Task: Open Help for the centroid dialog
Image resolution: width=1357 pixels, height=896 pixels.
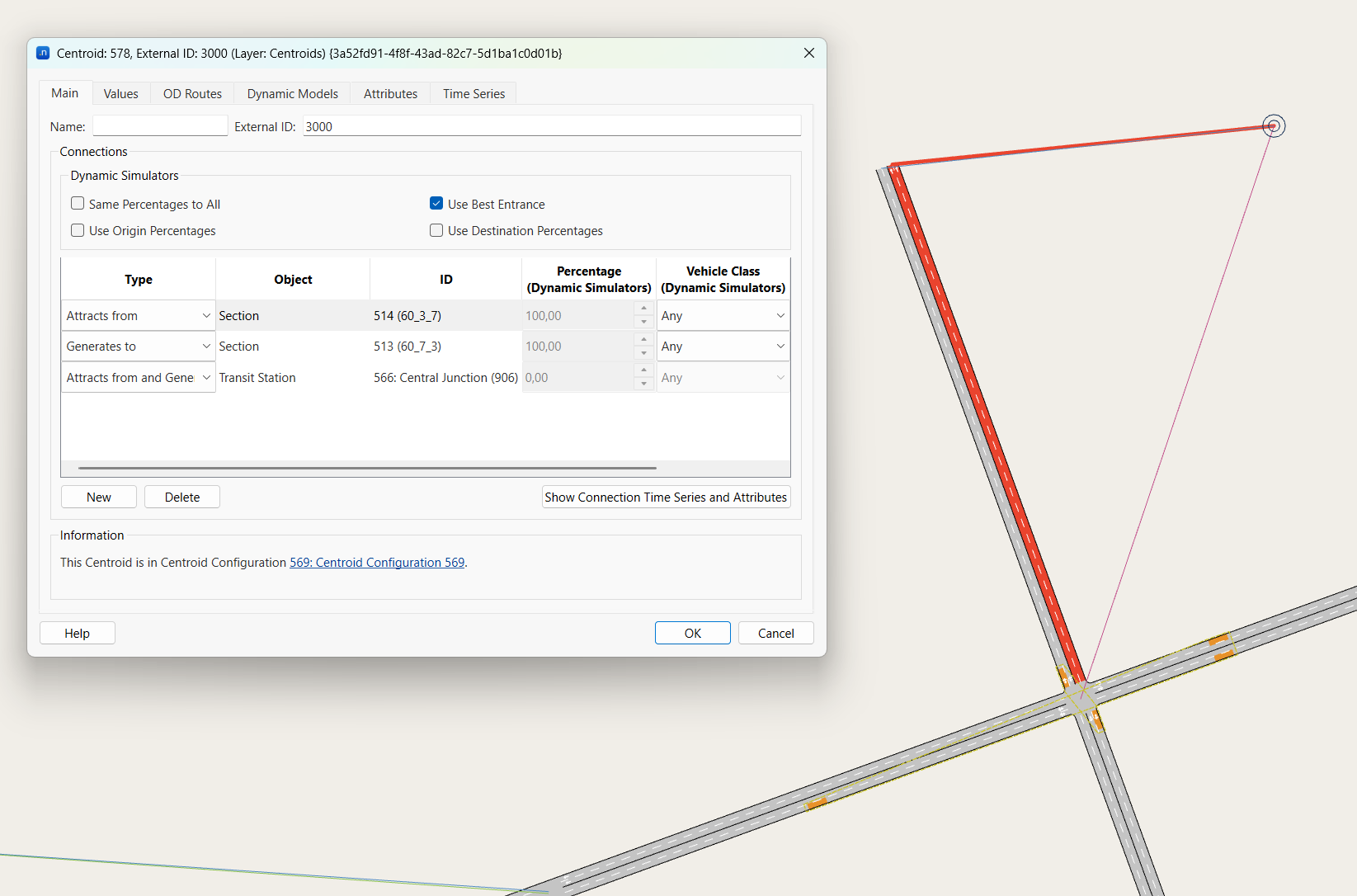Action: [78, 633]
